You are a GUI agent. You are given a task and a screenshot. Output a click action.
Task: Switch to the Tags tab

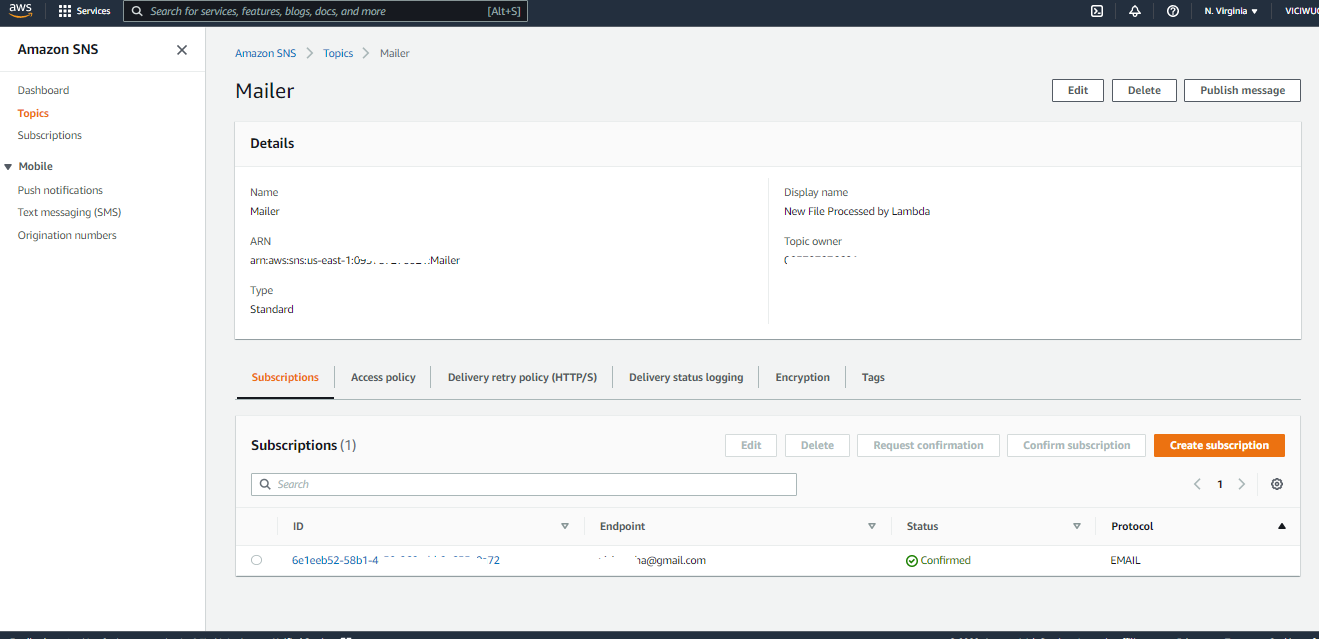[873, 377]
